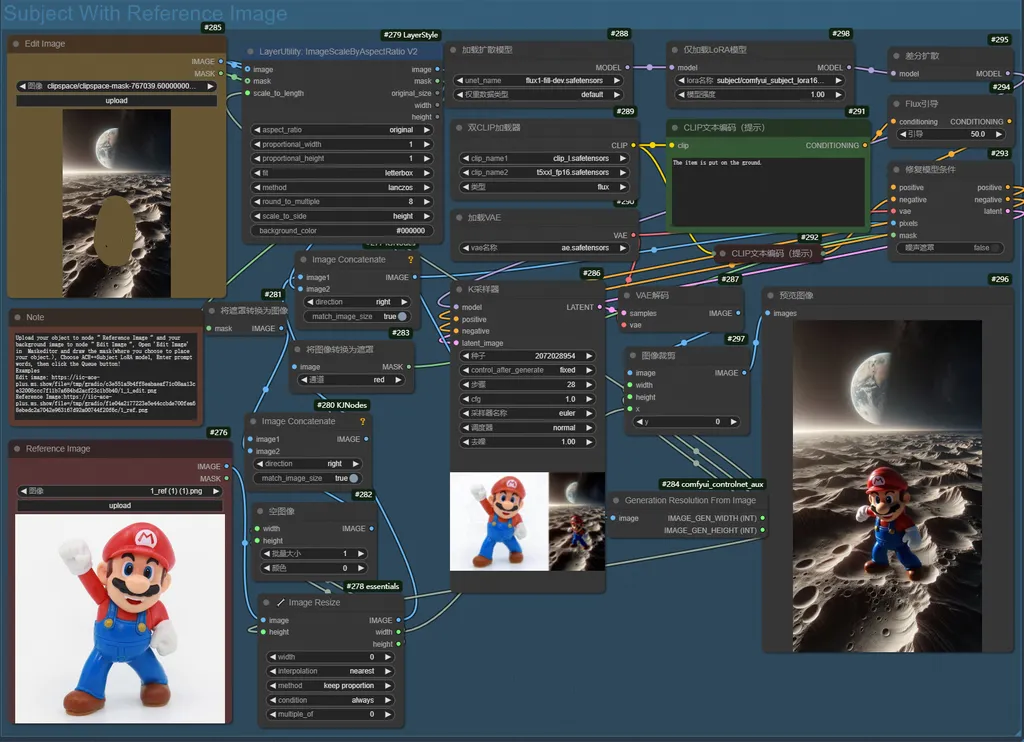
Task: Open the condition always dropdown
Action: pyautogui.click(x=330, y=700)
